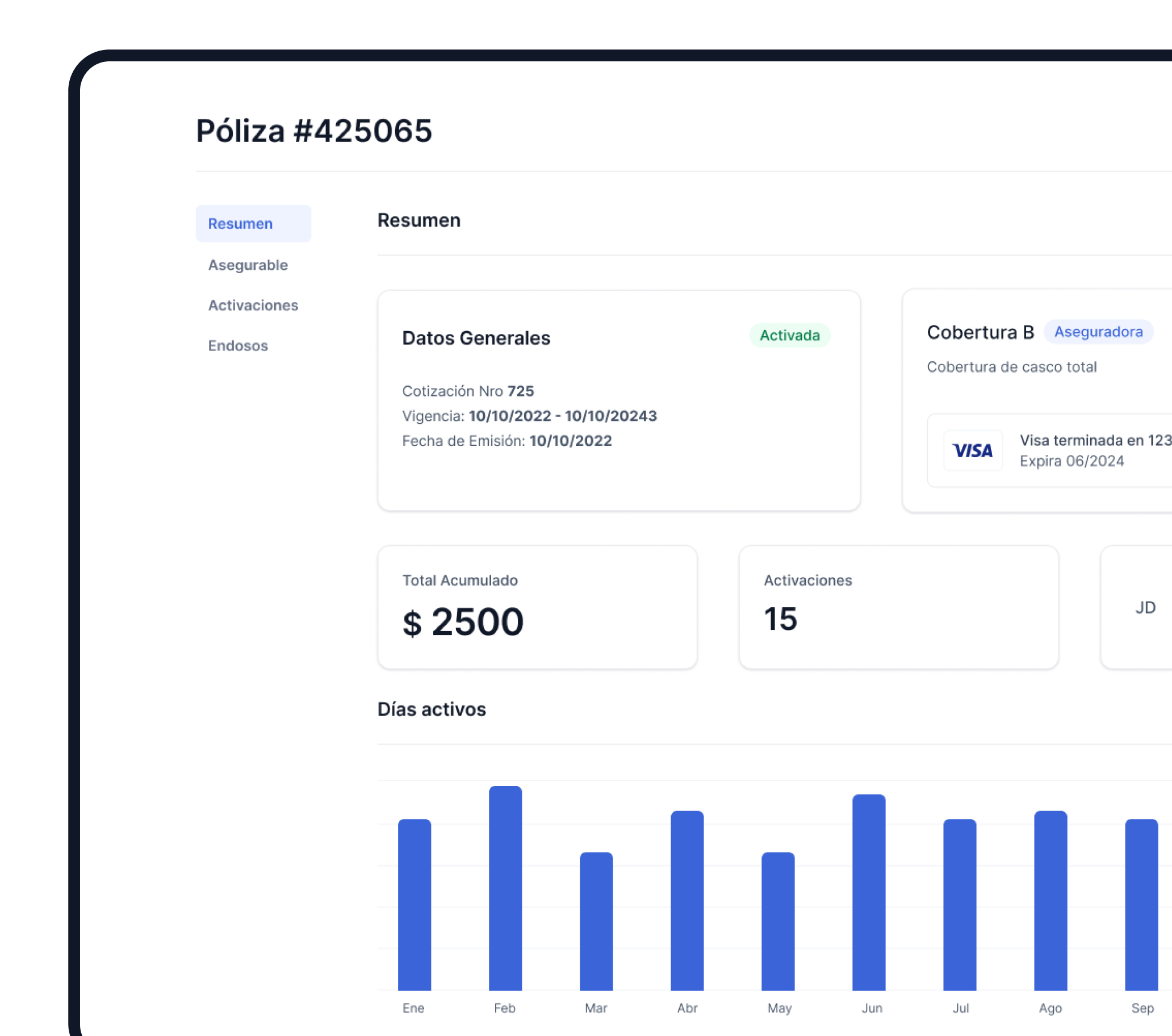Click the Ene axis label
Image resolution: width=1172 pixels, height=1036 pixels.
413,1008
